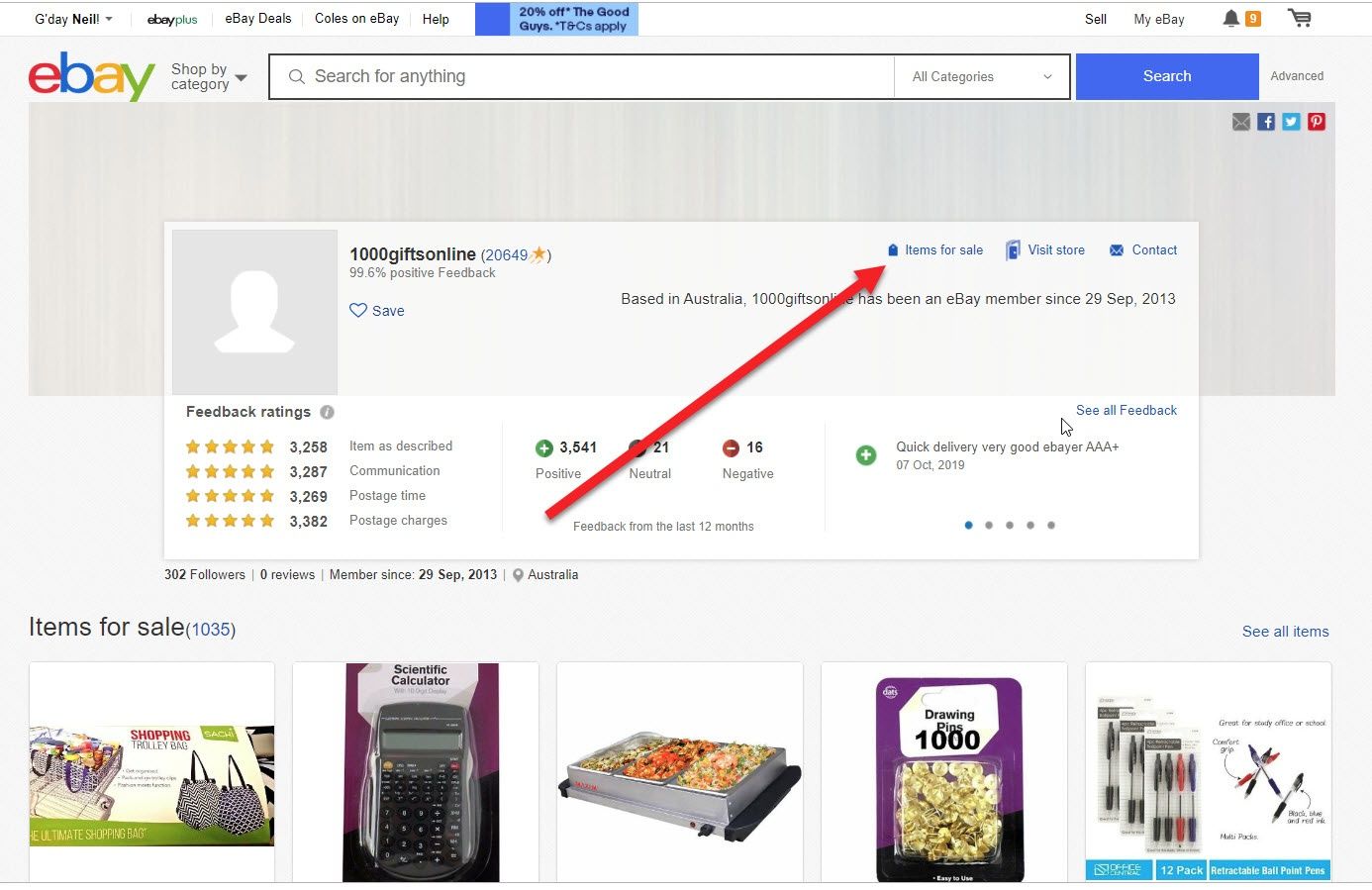This screenshot has height=890, width=1372.
Task: Click the Contact envelope icon
Action: 1117,250
